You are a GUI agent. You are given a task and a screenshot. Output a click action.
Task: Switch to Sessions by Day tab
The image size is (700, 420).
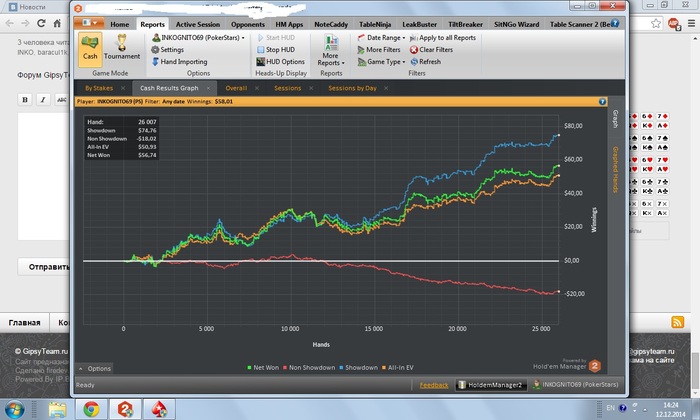click(352, 88)
